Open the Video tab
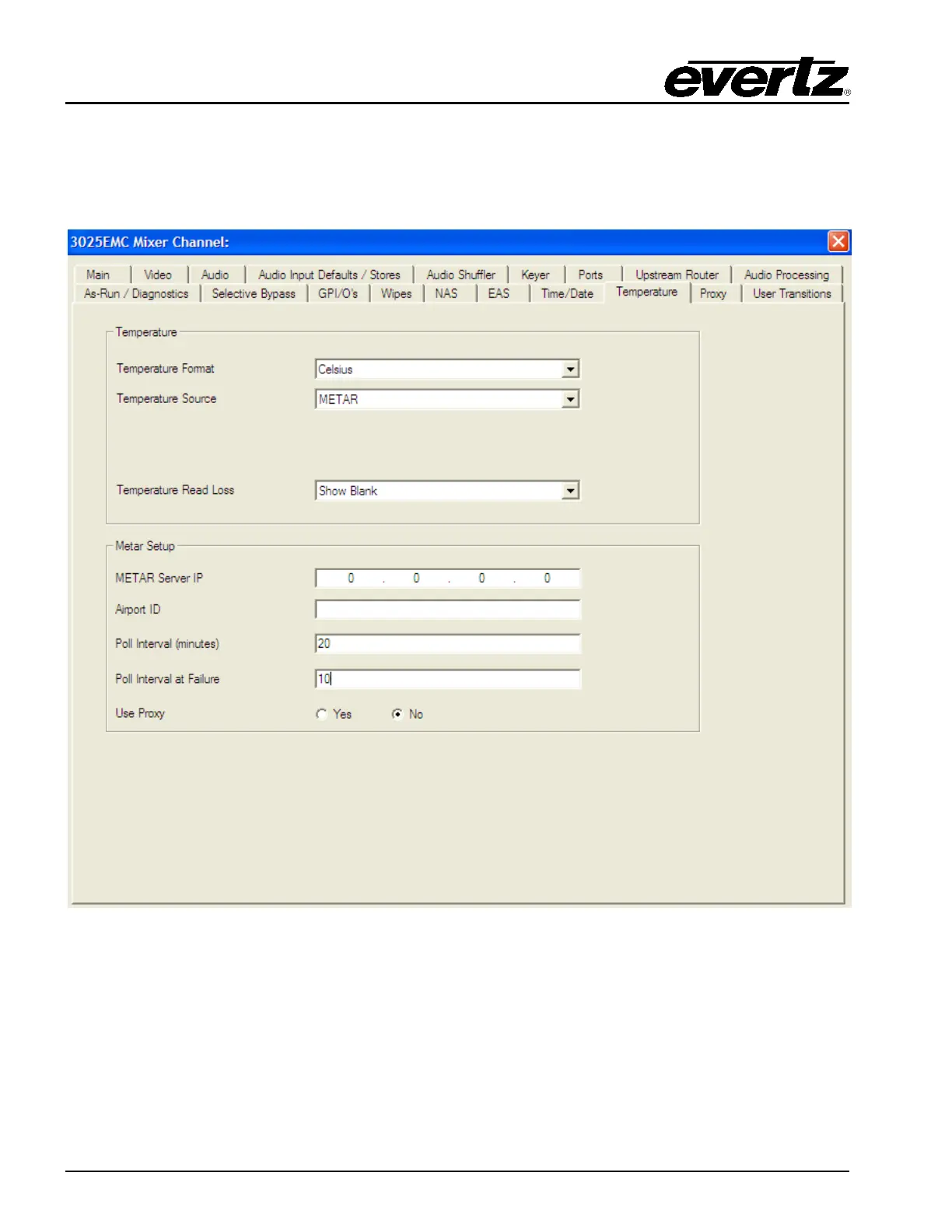This screenshot has height=1232, width=952. click(158, 275)
